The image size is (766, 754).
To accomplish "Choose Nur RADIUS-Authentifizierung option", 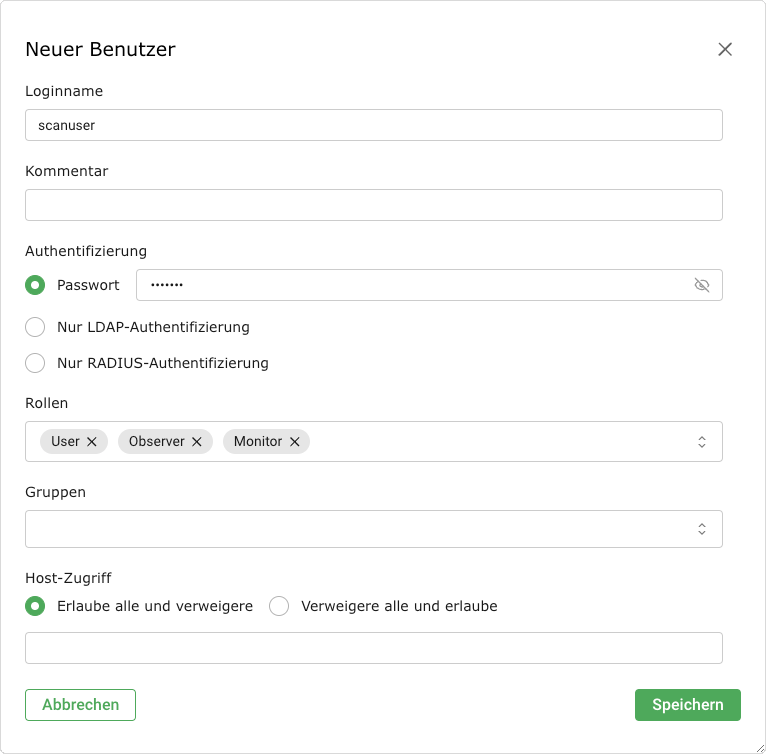I will [35, 363].
